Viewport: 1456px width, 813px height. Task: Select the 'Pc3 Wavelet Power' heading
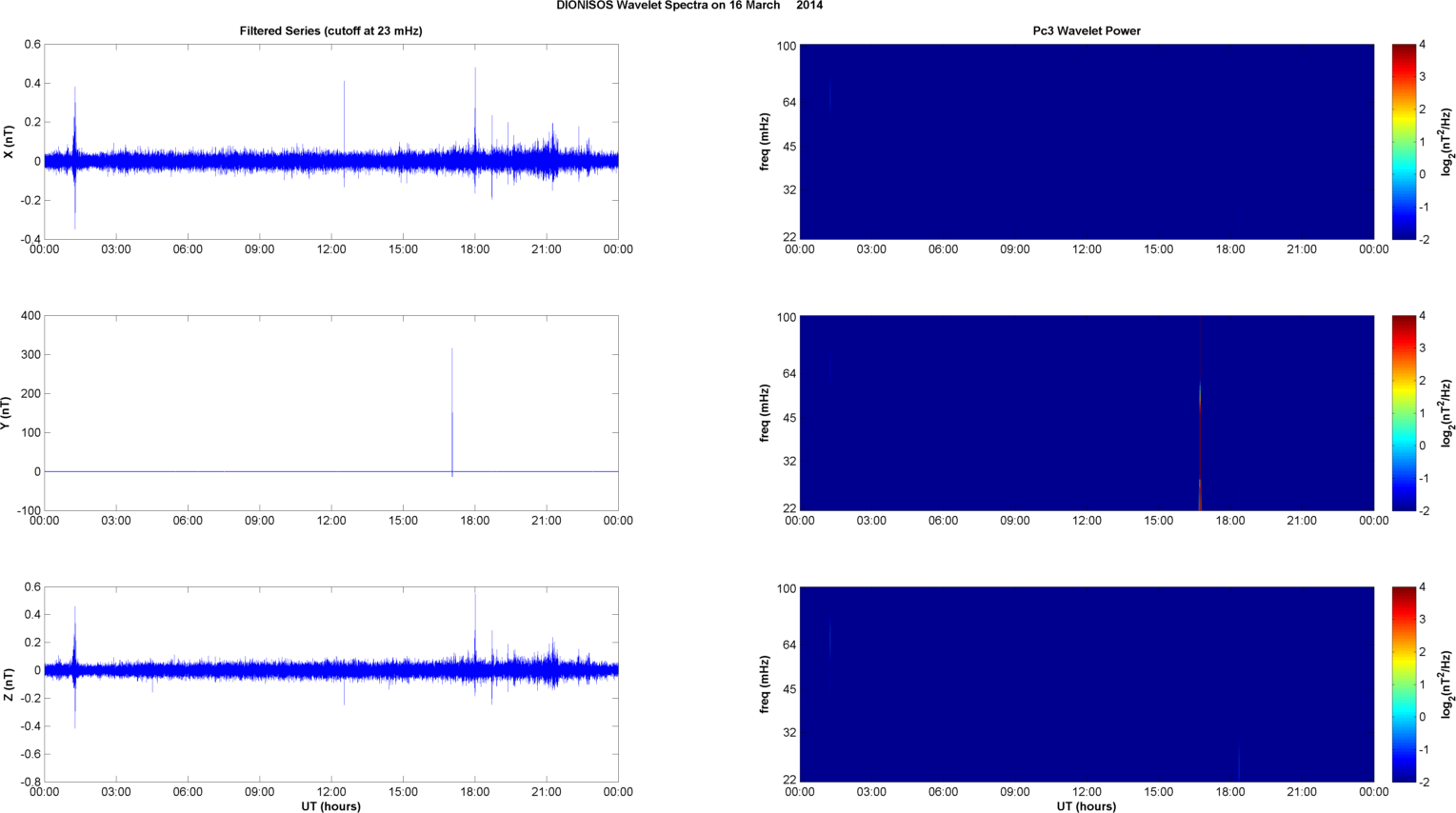pyautogui.click(x=1087, y=30)
